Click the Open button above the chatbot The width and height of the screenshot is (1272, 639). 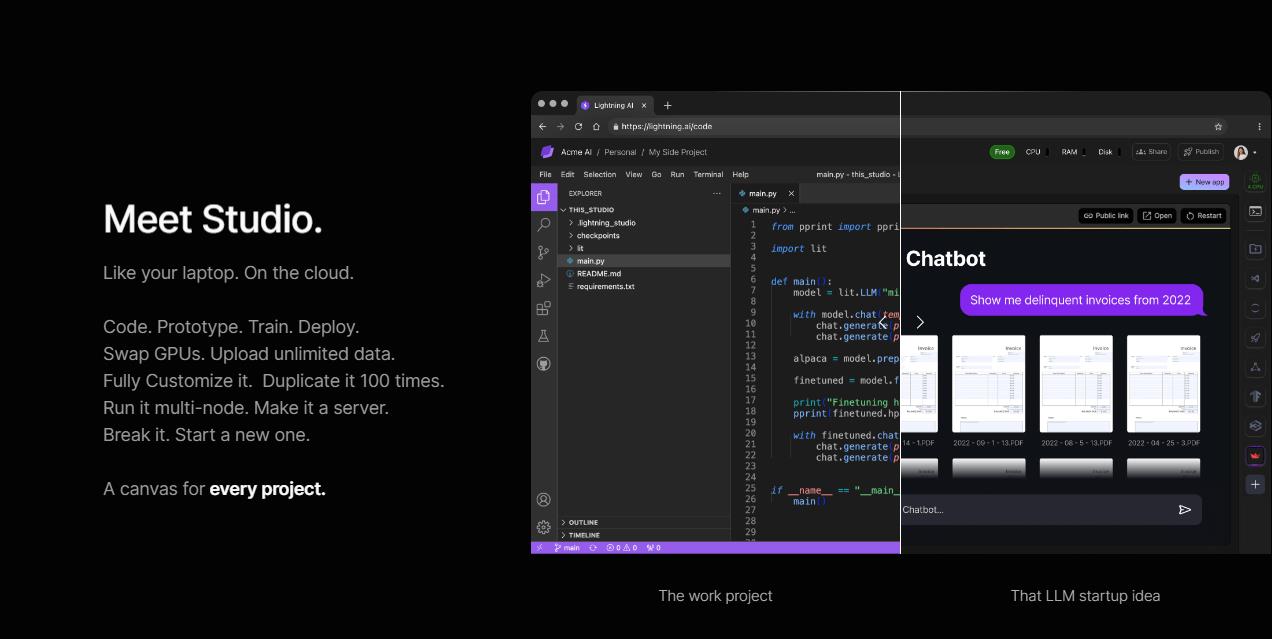pyautogui.click(x=1157, y=215)
